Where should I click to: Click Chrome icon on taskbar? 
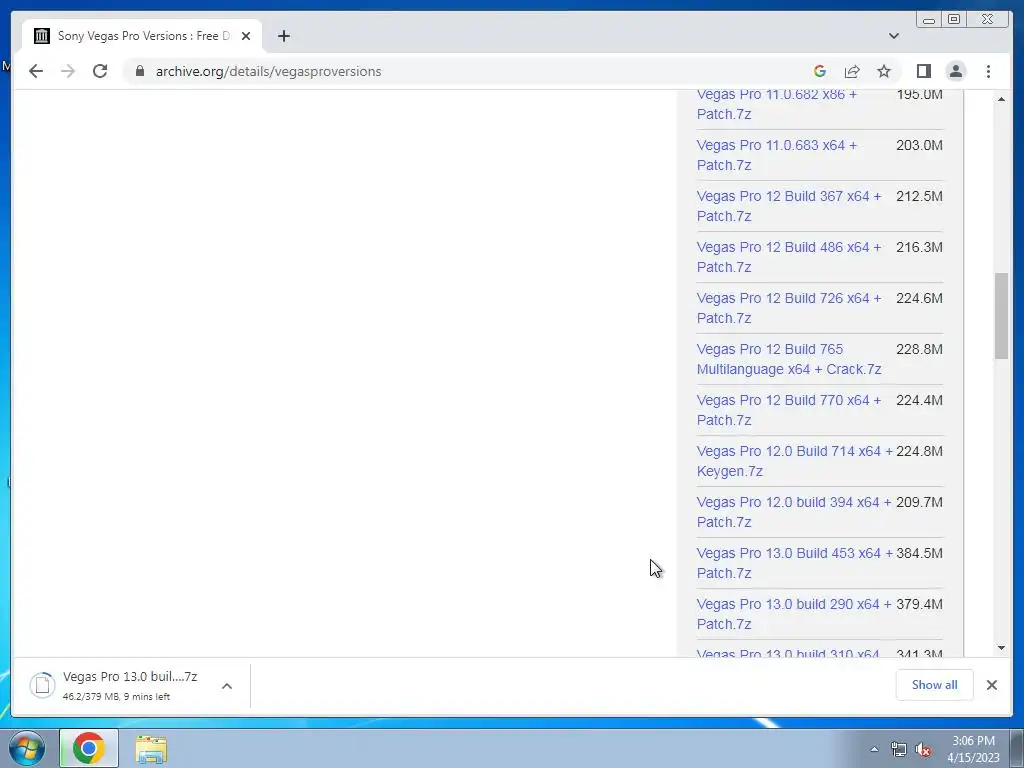89,748
